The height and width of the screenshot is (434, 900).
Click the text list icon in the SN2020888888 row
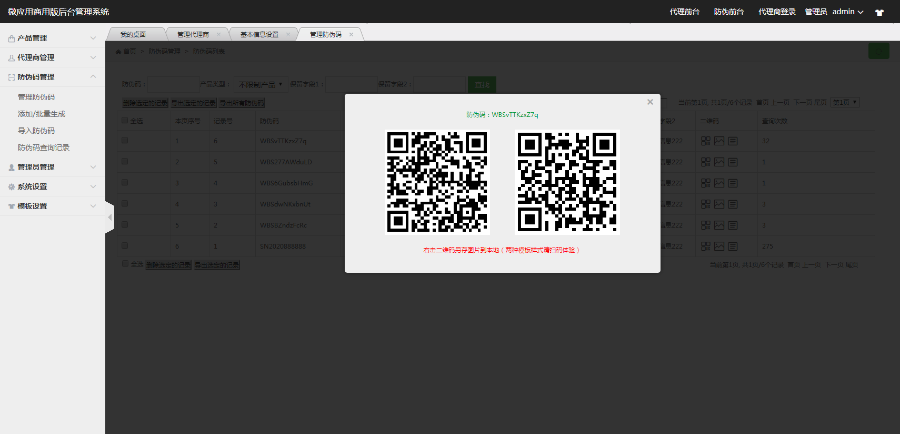pyautogui.click(x=733, y=246)
